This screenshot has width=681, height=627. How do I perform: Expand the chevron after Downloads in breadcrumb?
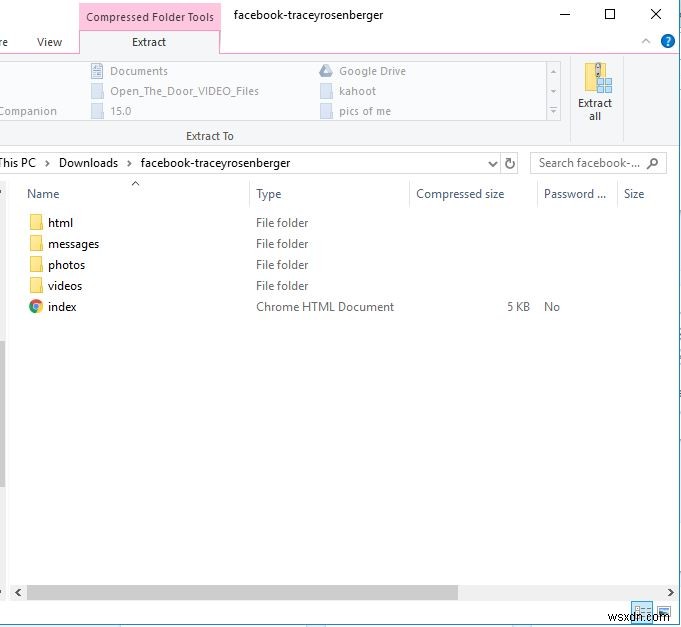(129, 163)
